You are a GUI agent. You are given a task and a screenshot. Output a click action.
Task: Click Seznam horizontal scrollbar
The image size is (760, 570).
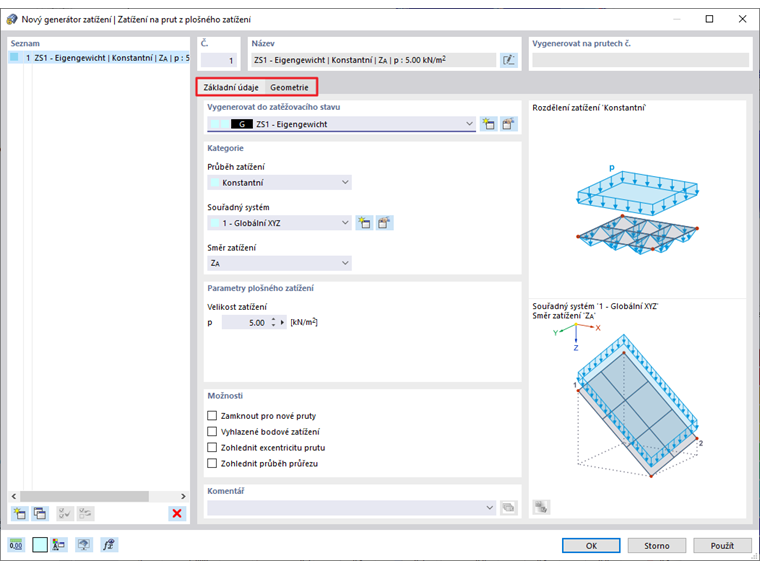(84, 496)
